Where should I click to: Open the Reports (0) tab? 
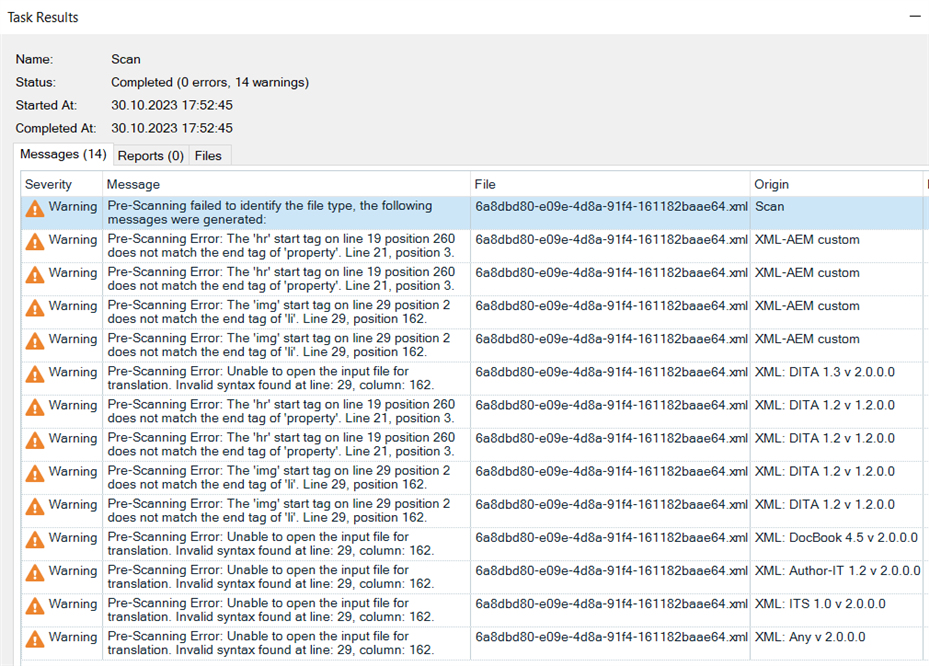point(150,156)
